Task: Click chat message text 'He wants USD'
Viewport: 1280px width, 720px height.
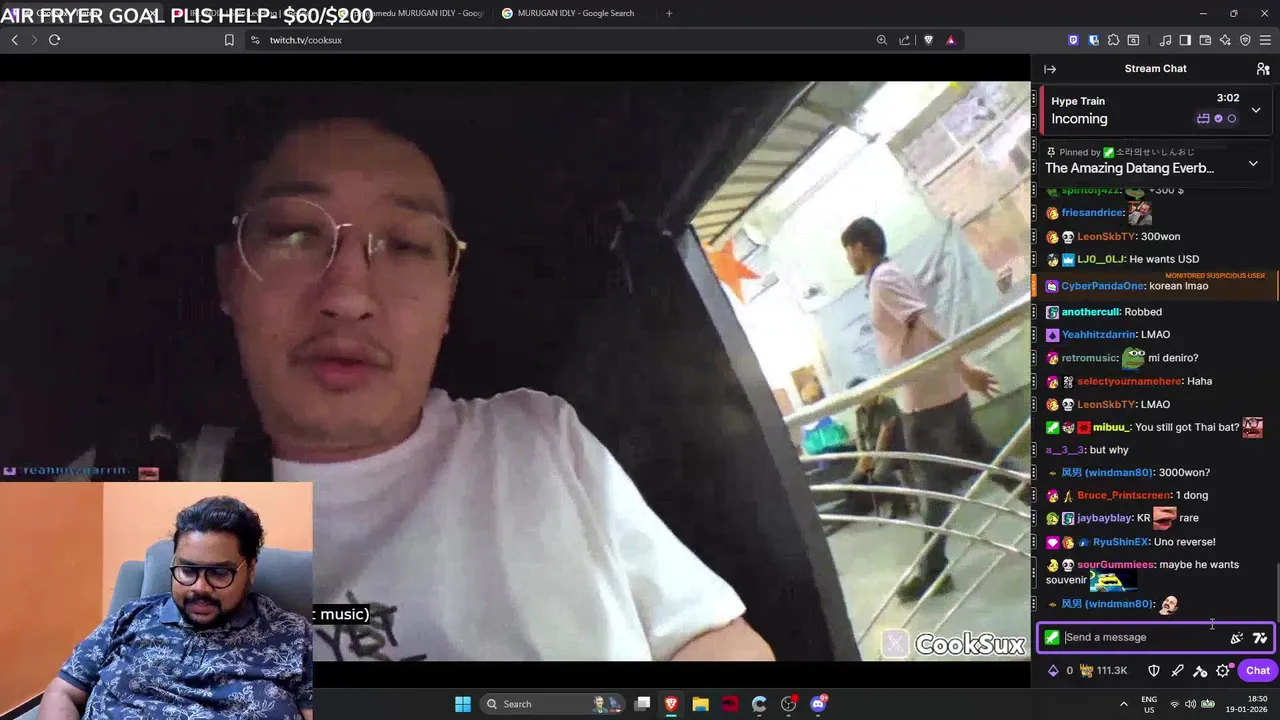Action: click(1164, 259)
